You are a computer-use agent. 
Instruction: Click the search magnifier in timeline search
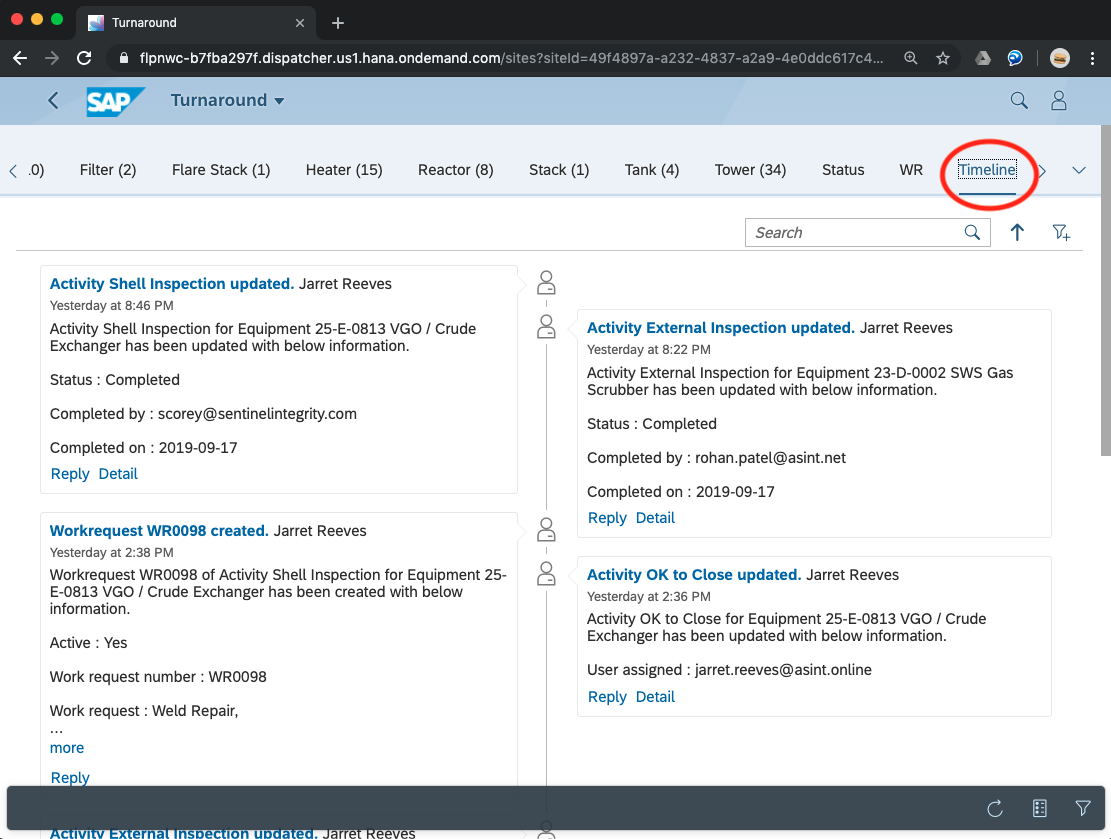pos(972,232)
